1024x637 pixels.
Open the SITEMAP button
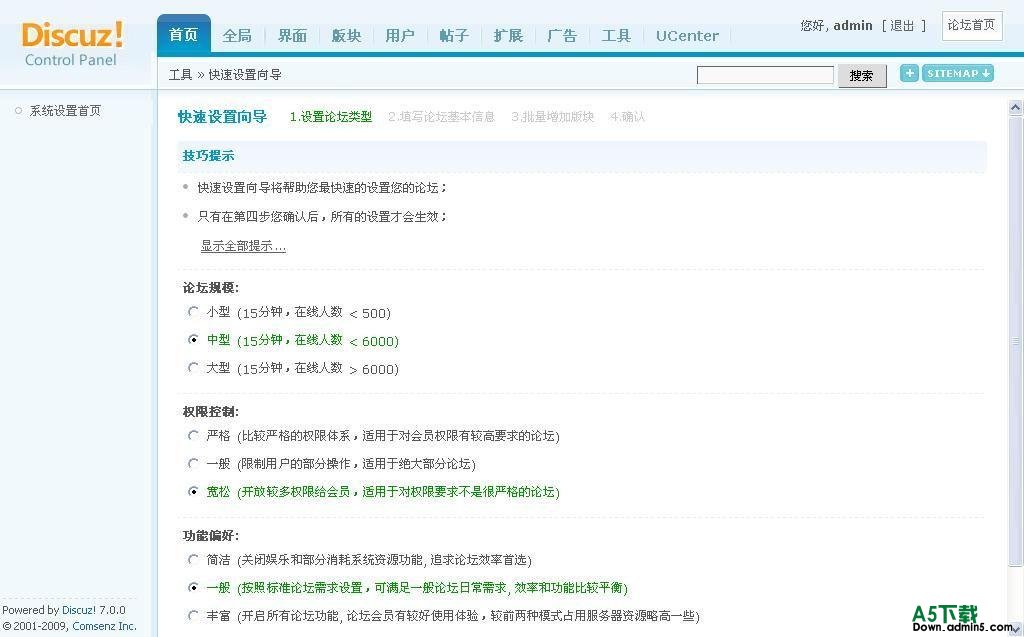point(957,73)
